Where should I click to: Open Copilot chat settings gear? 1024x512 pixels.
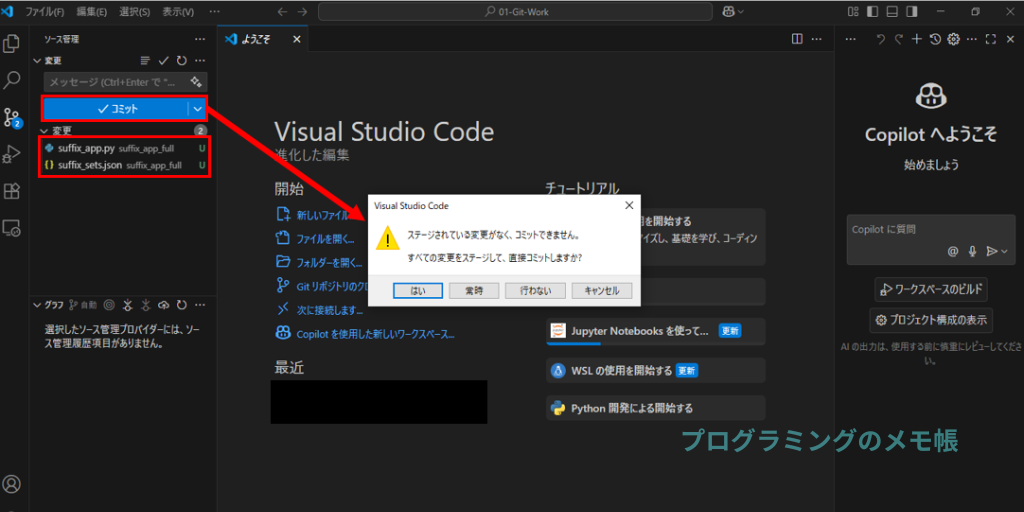point(953,39)
